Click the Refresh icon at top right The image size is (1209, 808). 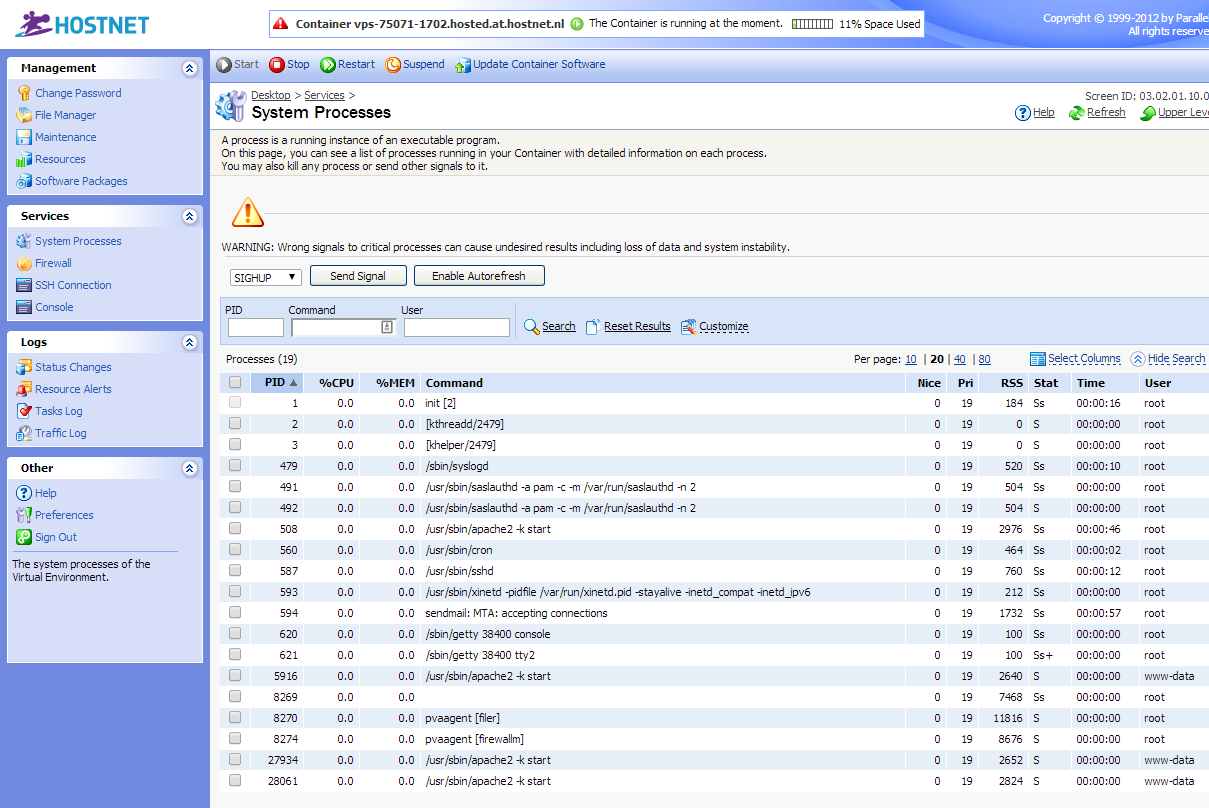tap(1076, 113)
